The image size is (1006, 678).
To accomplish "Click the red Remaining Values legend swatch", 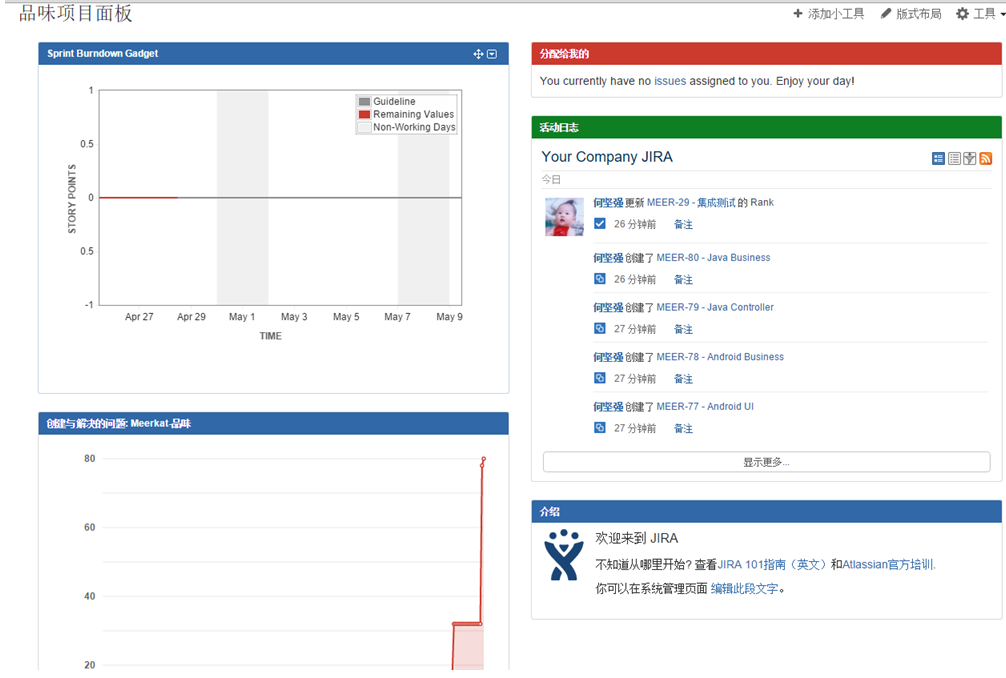I will [365, 114].
